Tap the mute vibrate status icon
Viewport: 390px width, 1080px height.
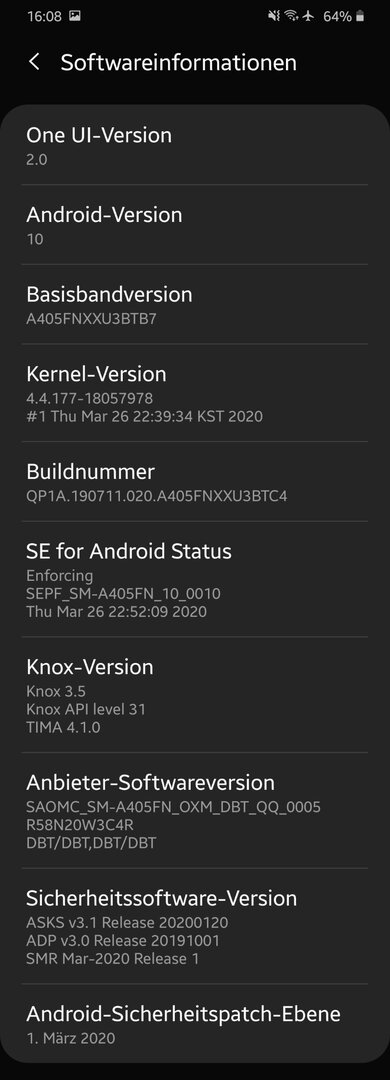pos(274,16)
